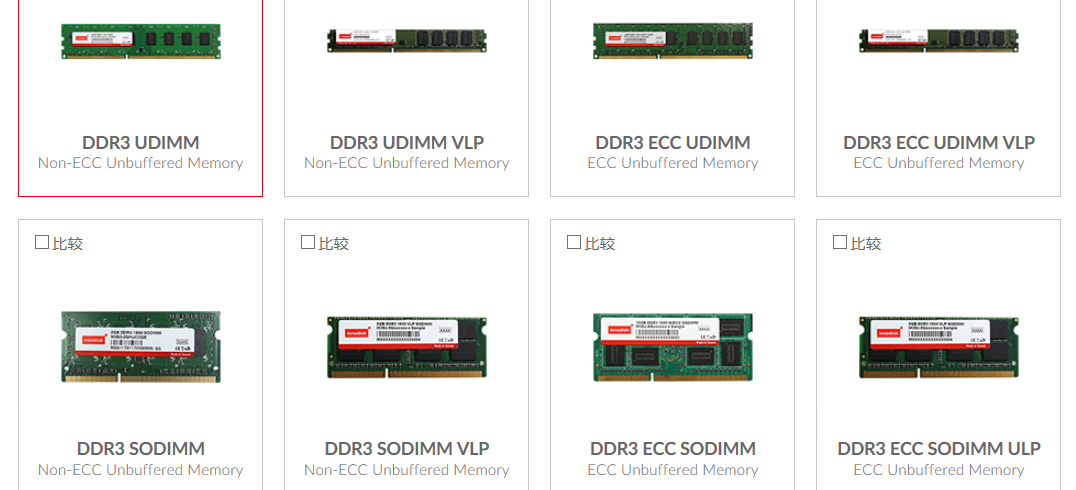The width and height of the screenshot is (1076, 490).
Task: Toggle 比较 for DDR3 ECC SODIMM ULP
Action: [x=840, y=242]
